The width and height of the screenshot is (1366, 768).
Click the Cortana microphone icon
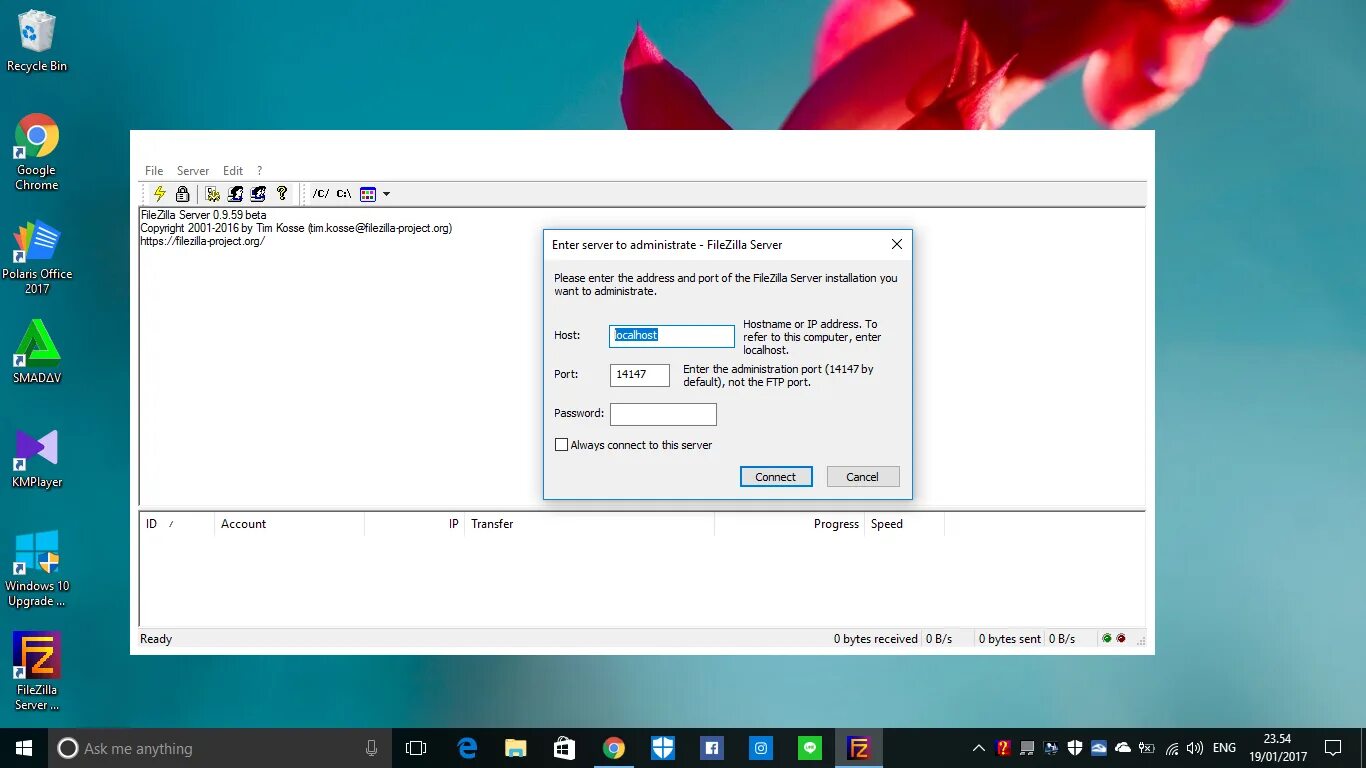(x=372, y=748)
